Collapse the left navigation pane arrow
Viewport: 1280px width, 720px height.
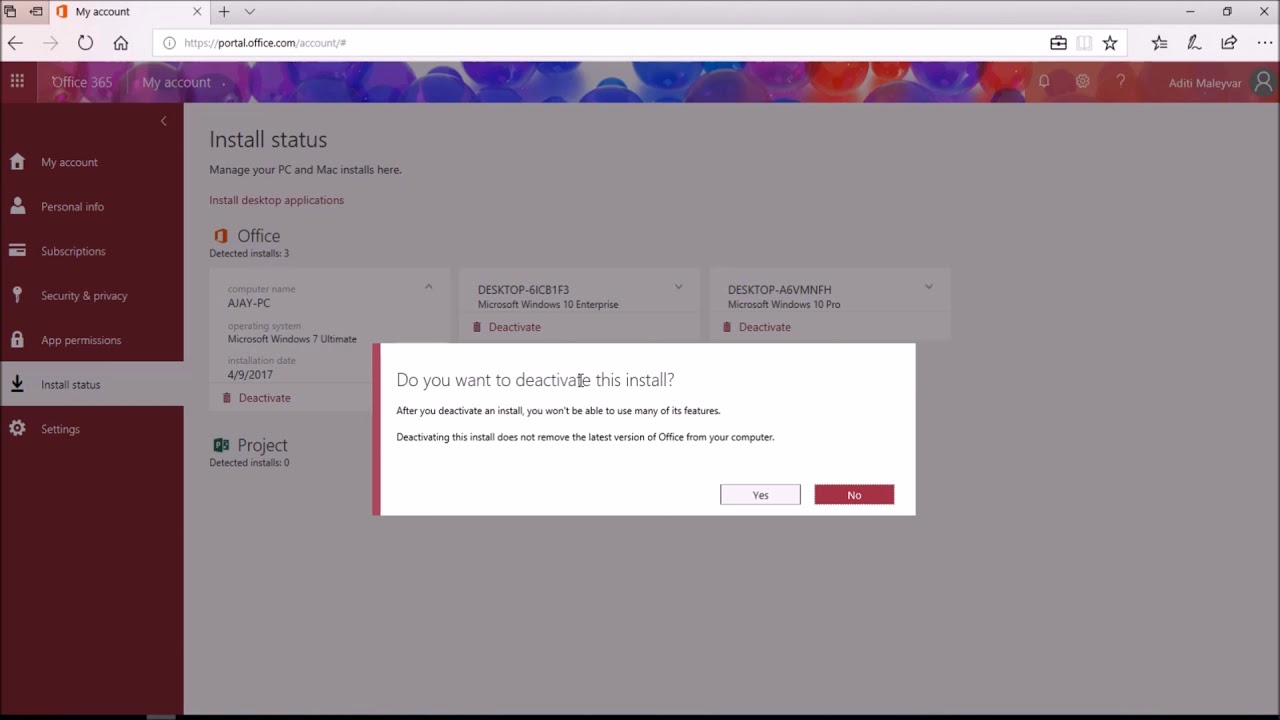tap(163, 121)
